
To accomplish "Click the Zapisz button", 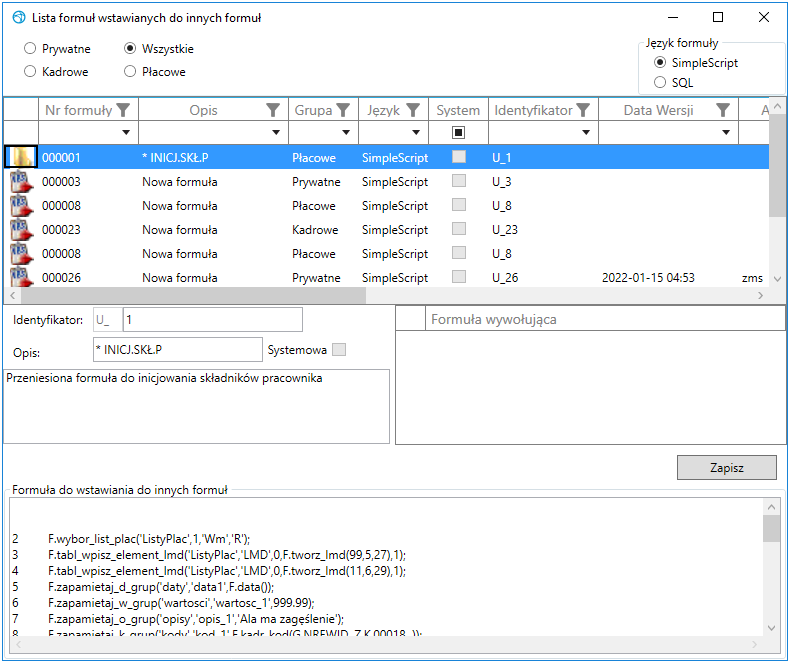I will [x=727, y=468].
